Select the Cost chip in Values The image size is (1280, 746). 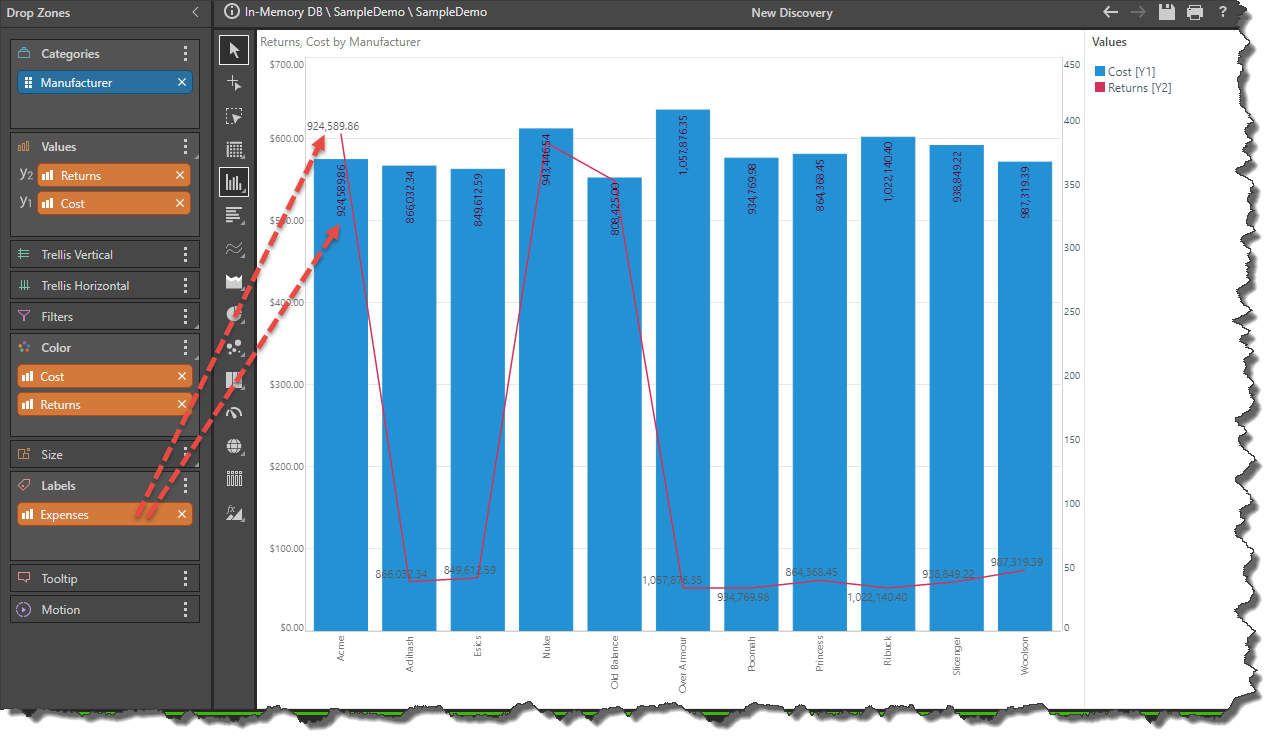click(x=114, y=203)
